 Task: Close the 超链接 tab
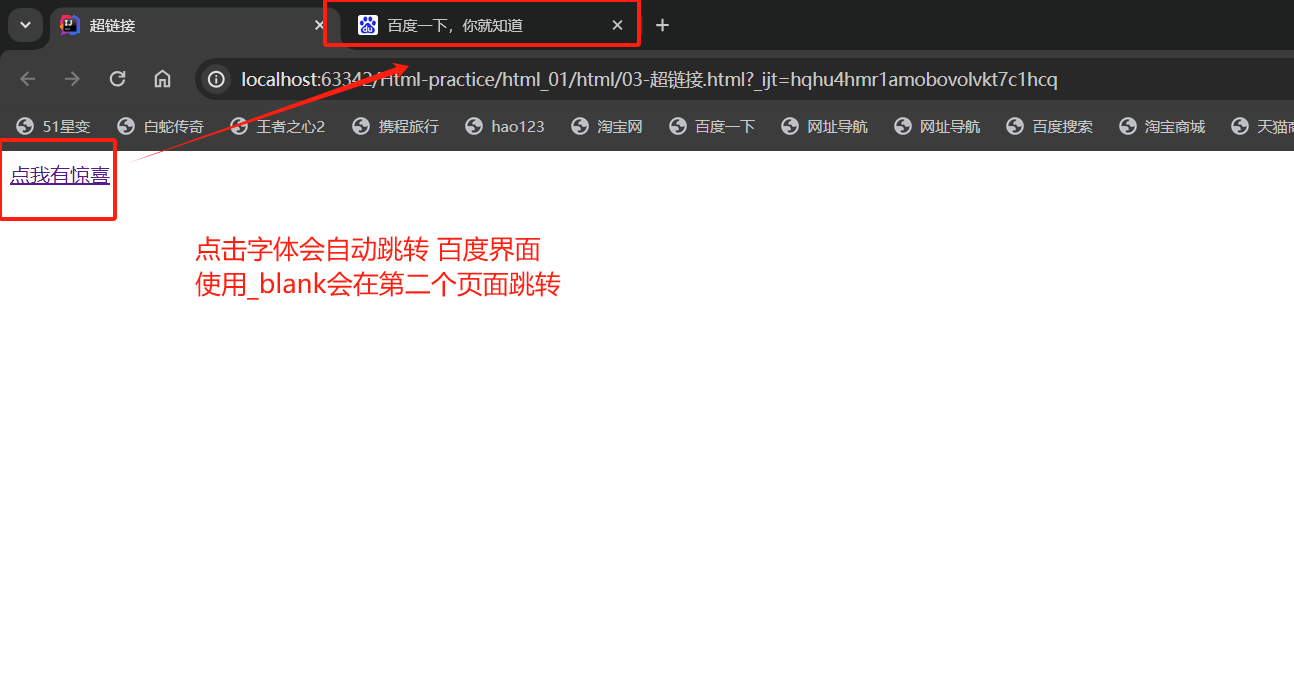click(319, 25)
